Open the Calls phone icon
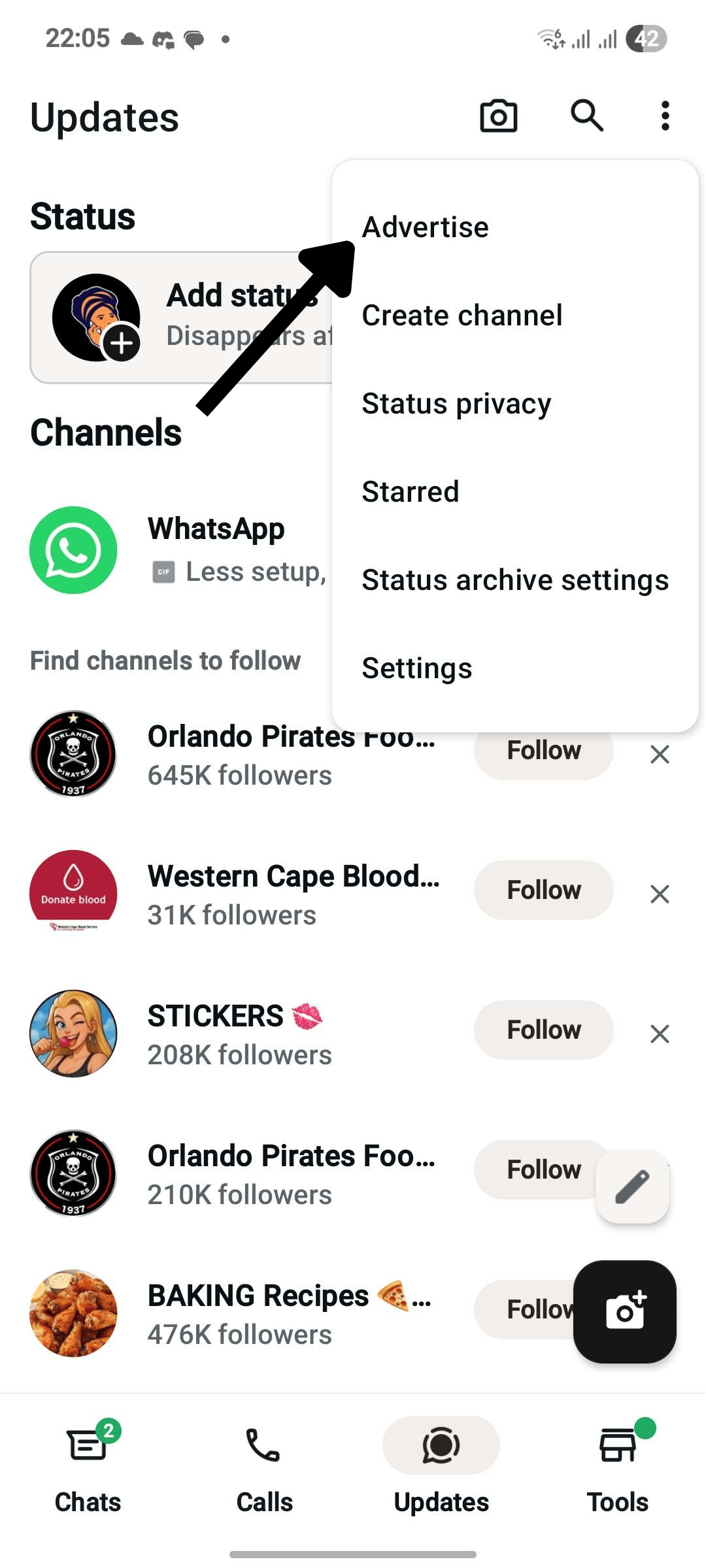The height and width of the screenshot is (1568, 706). pyautogui.click(x=263, y=1445)
